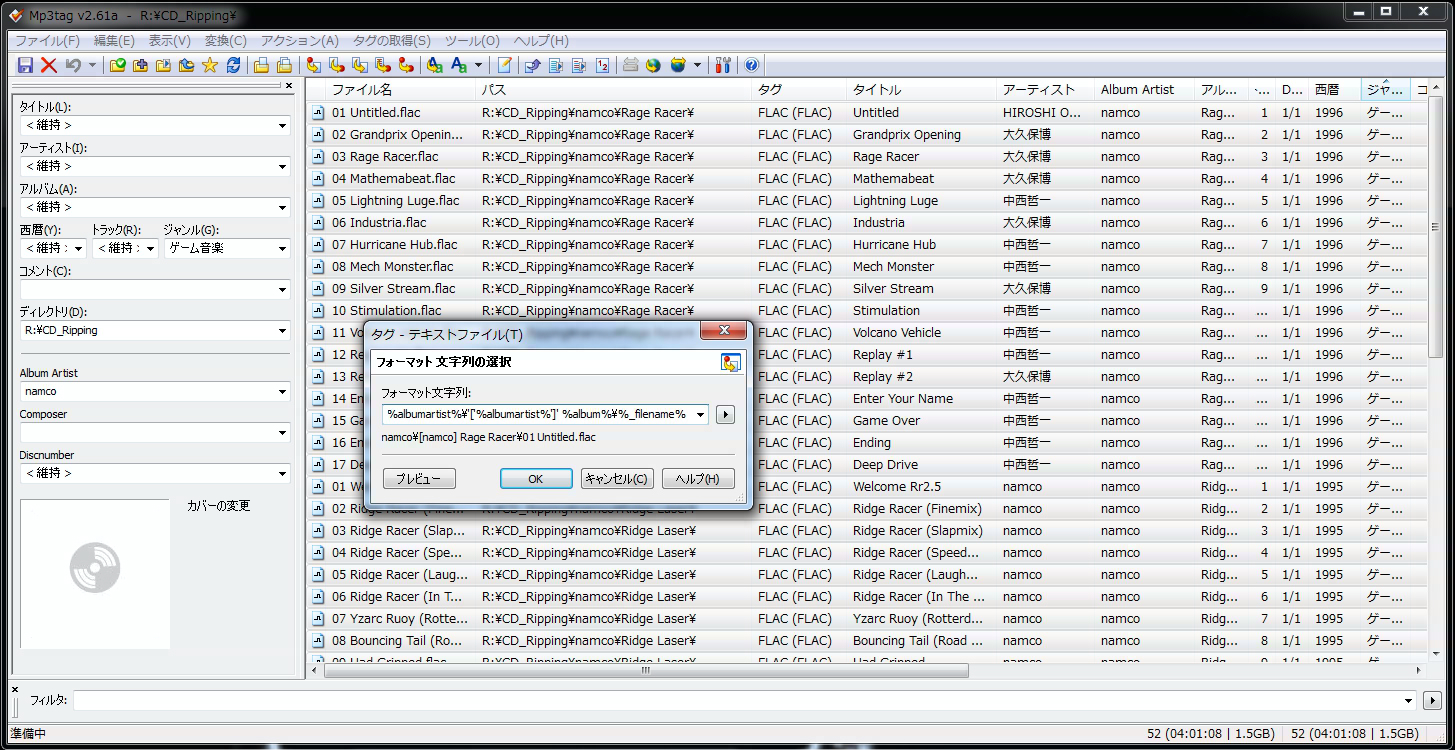Screen dimensions: 1455x750
Task: Click the placeholder arrow button beside format field
Action: (x=726, y=414)
